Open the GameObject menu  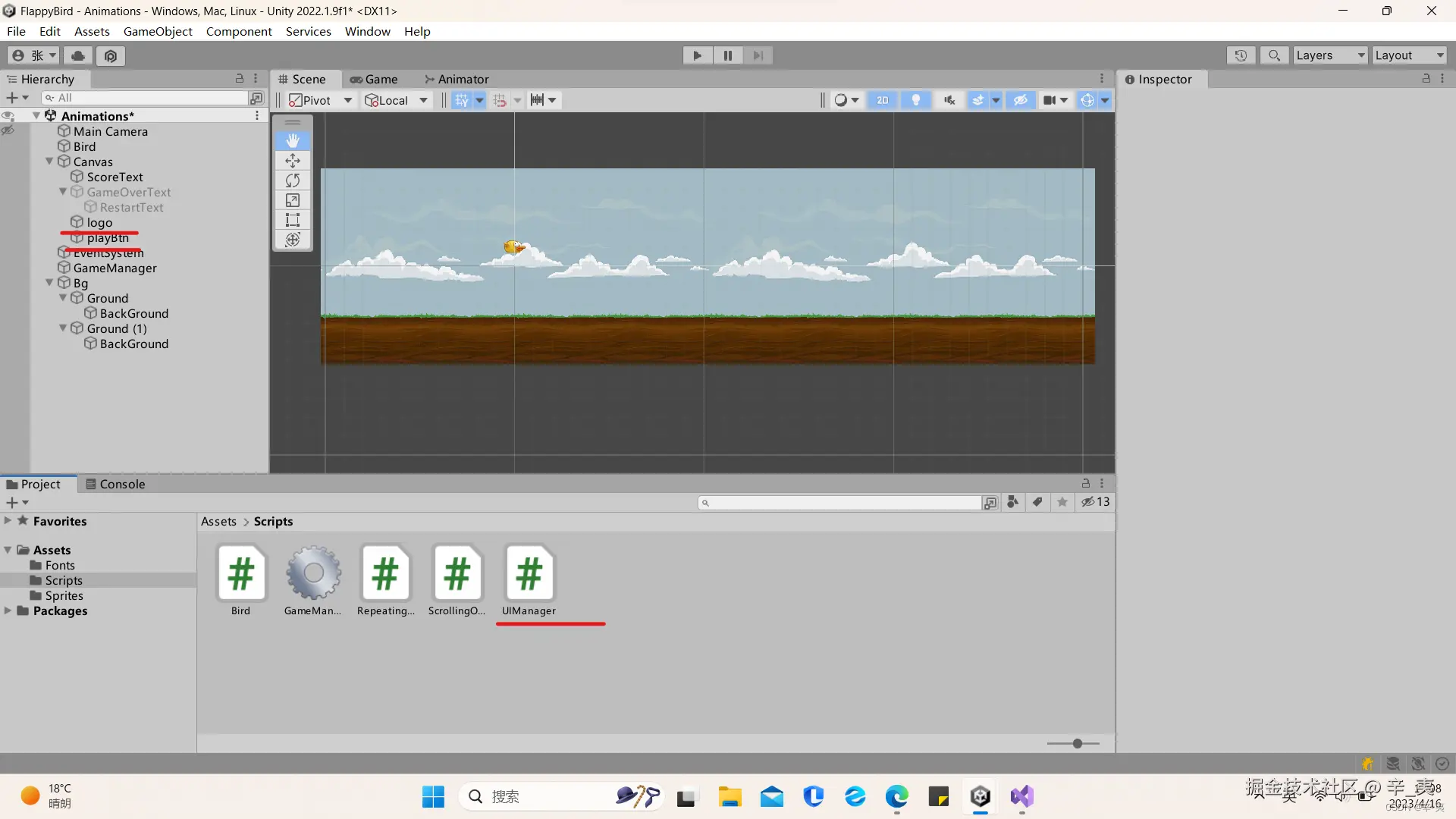[158, 31]
